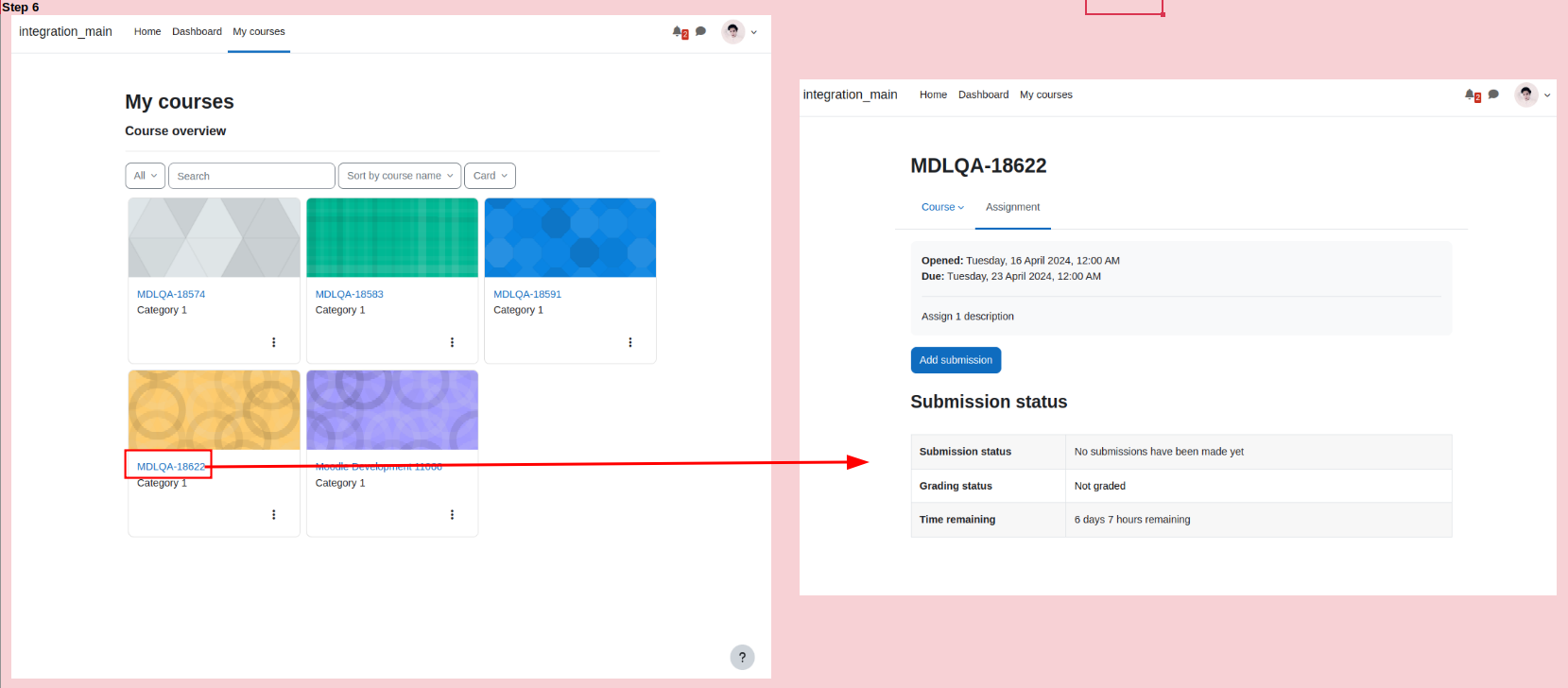The width and height of the screenshot is (1568, 688).
Task: Select the 'Course overview' heading
Action: click(176, 131)
